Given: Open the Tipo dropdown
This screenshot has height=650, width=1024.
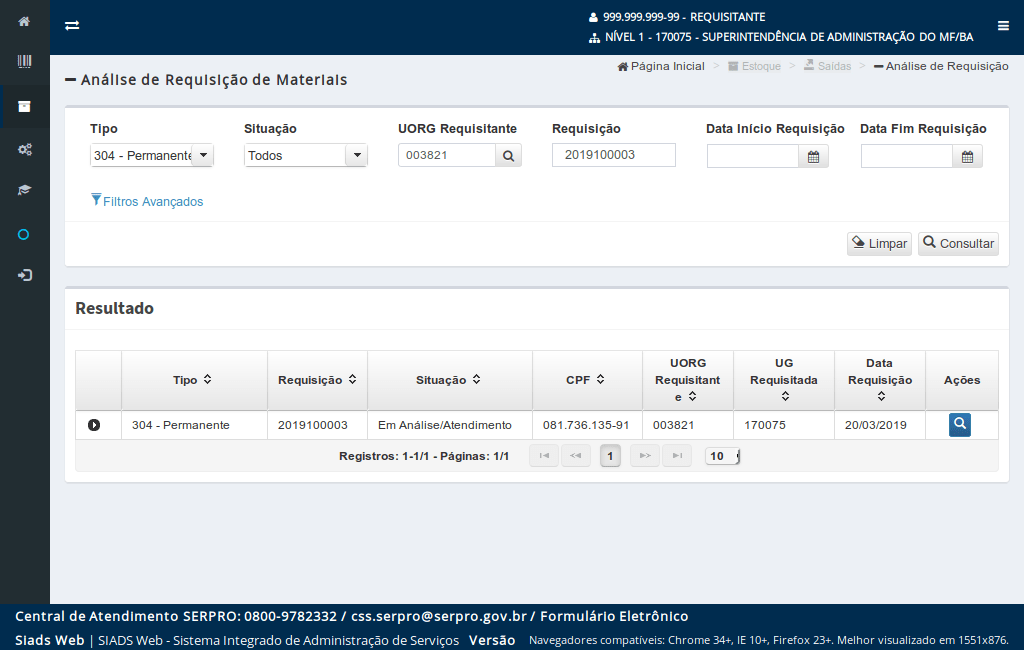Looking at the screenshot, I should click(x=152, y=155).
